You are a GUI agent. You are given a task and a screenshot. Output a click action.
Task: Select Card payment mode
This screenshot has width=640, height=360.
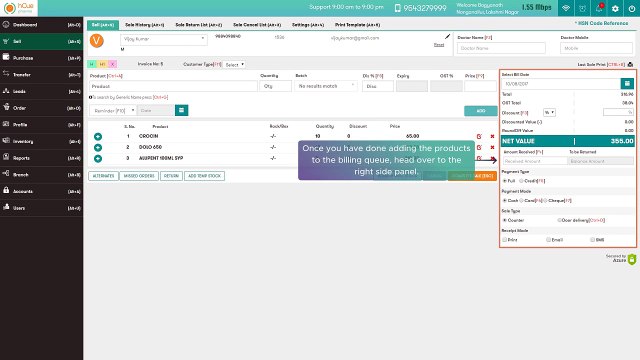point(521,200)
